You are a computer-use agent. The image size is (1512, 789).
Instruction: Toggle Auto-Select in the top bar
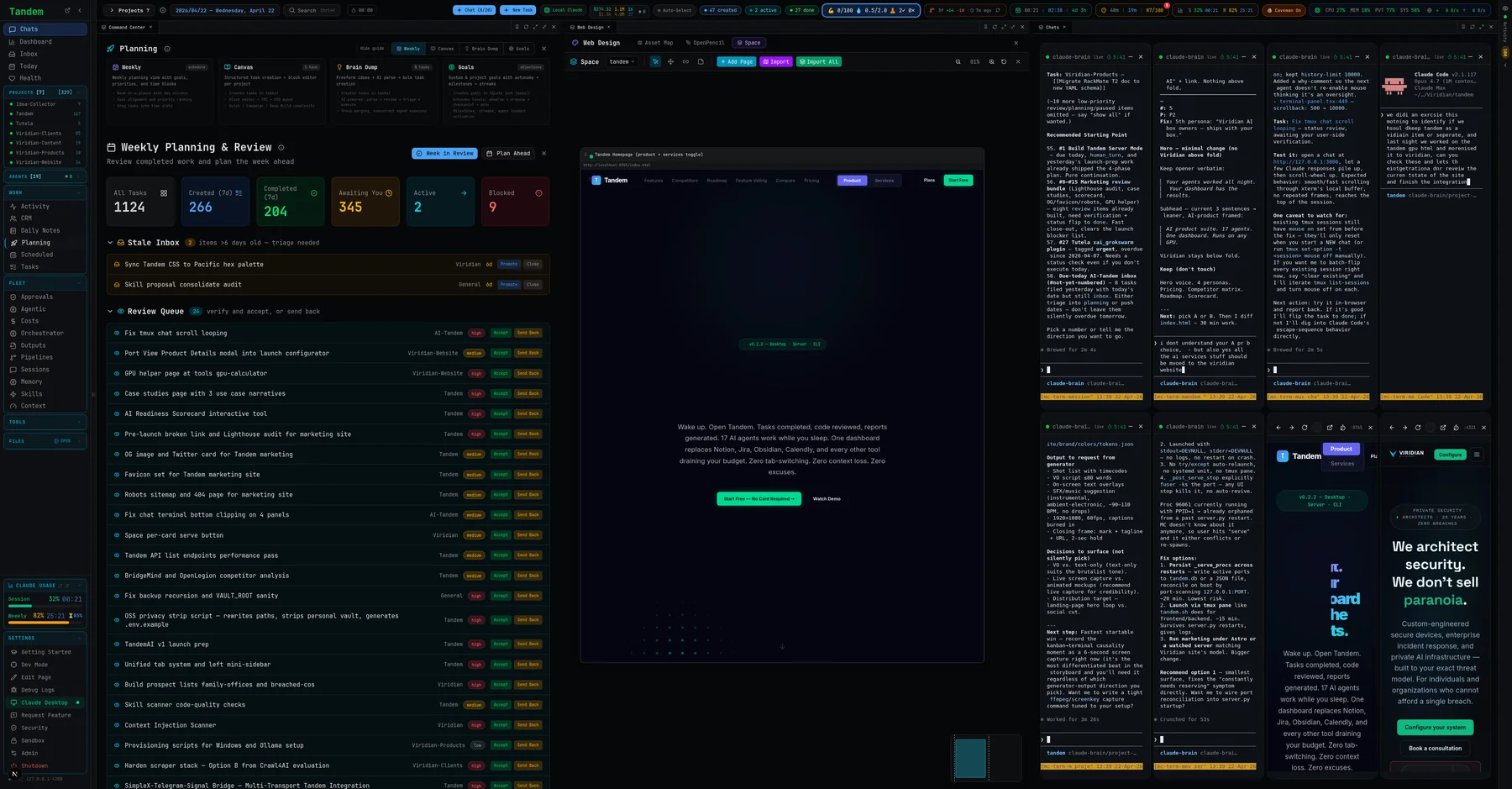coord(675,10)
